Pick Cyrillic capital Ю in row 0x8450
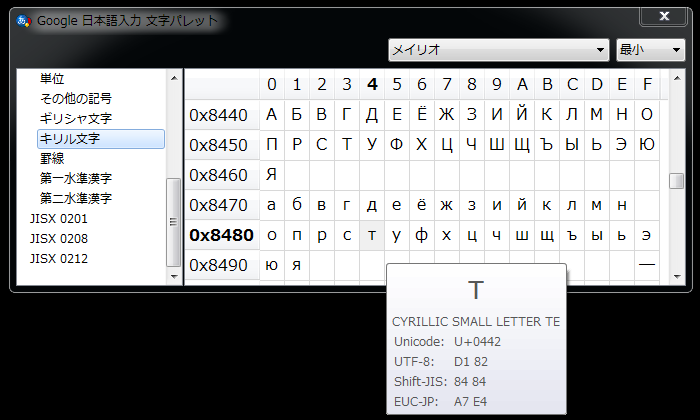 coord(647,145)
